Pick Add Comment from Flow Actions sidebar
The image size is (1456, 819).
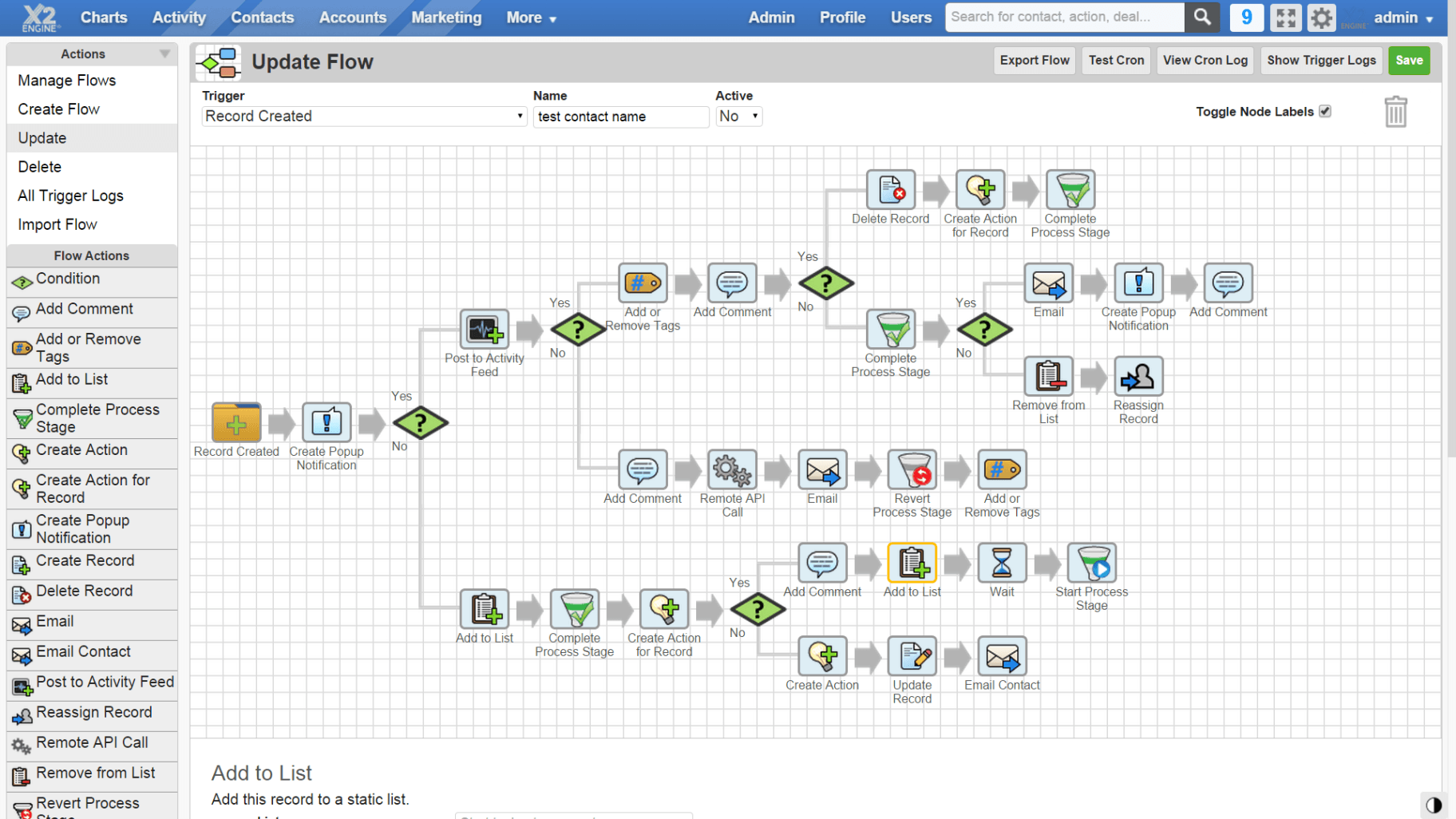[x=92, y=311]
